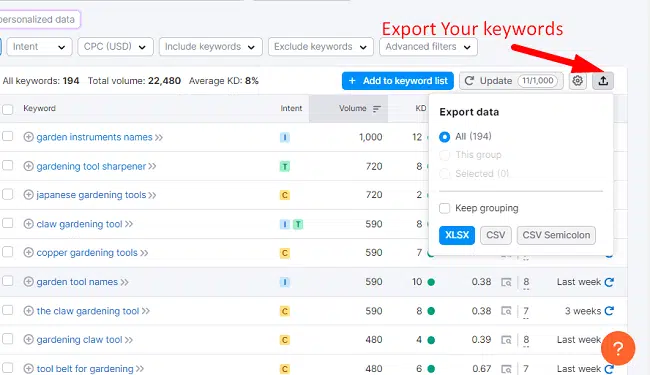The height and width of the screenshot is (375, 650).
Task: Open the CPC (USD) filter dropdown
Action: pos(115,46)
